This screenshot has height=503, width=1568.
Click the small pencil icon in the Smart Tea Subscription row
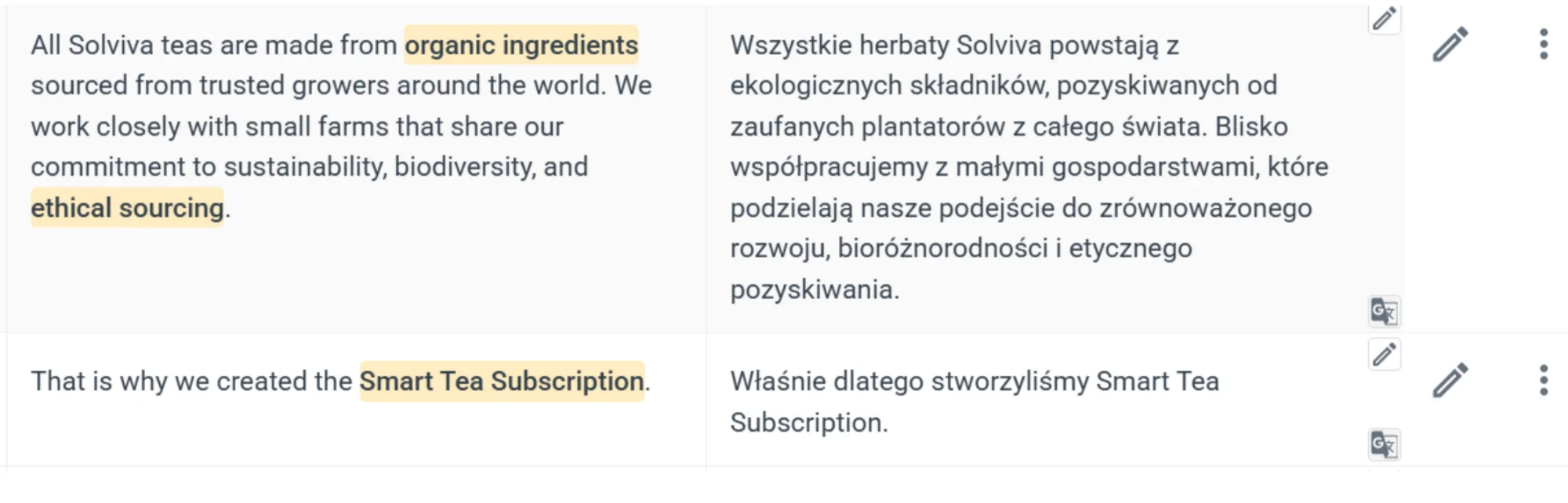(1384, 355)
